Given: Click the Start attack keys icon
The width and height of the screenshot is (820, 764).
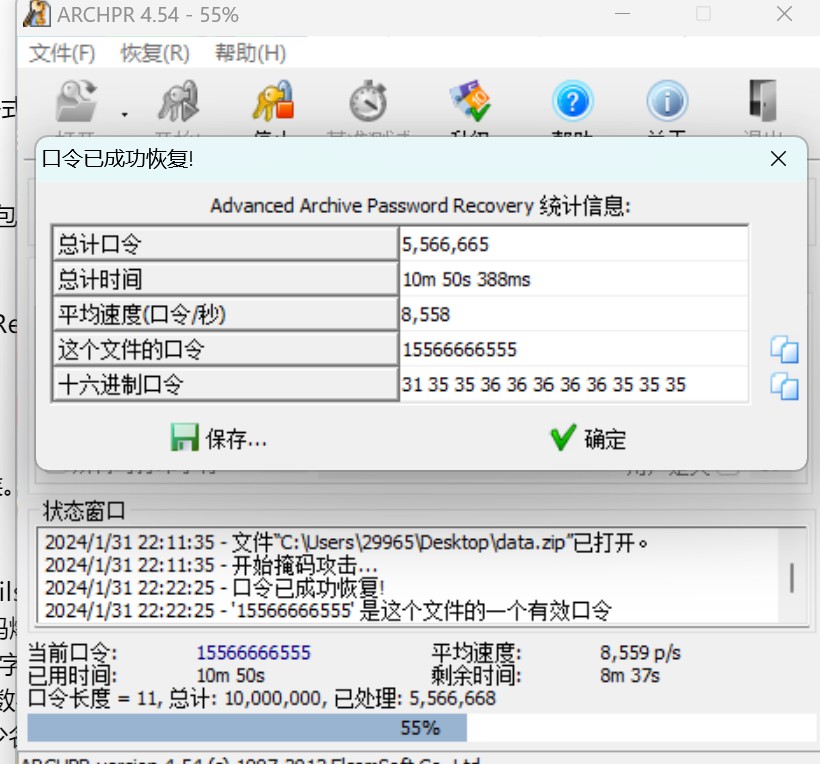Looking at the screenshot, I should coord(179,101).
